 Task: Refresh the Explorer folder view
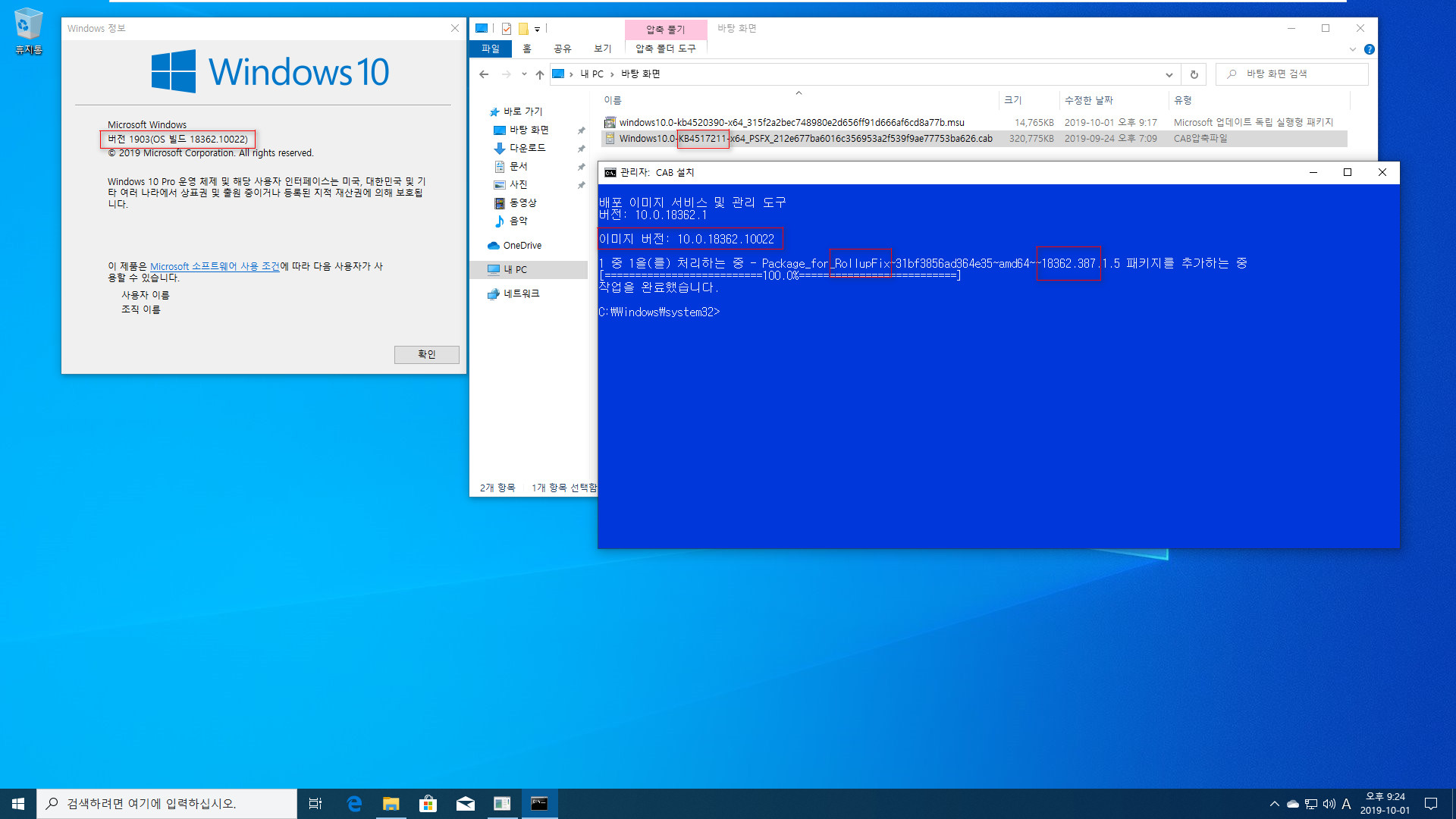[x=1194, y=74]
